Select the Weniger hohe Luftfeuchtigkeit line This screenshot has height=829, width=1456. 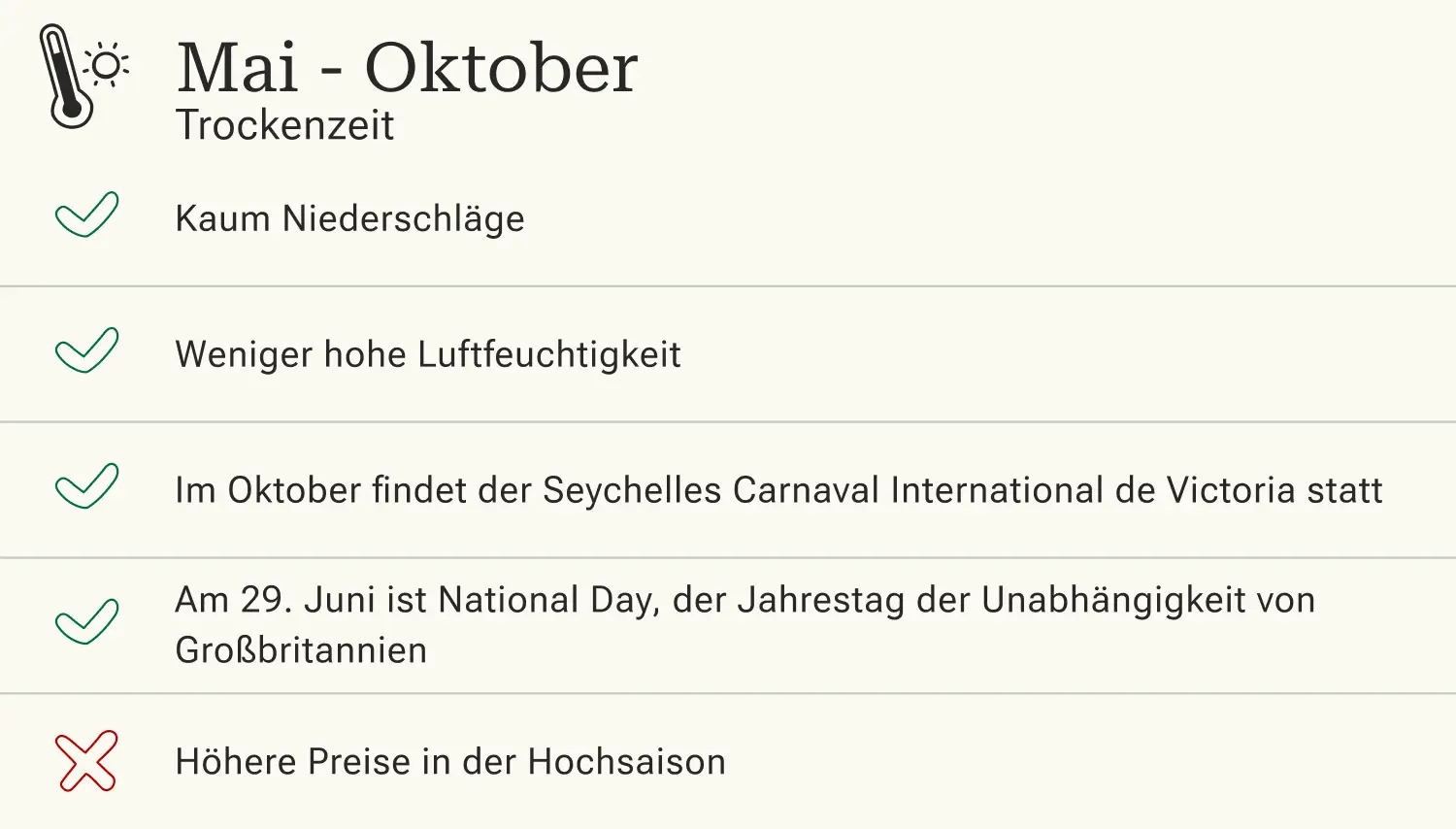point(428,355)
